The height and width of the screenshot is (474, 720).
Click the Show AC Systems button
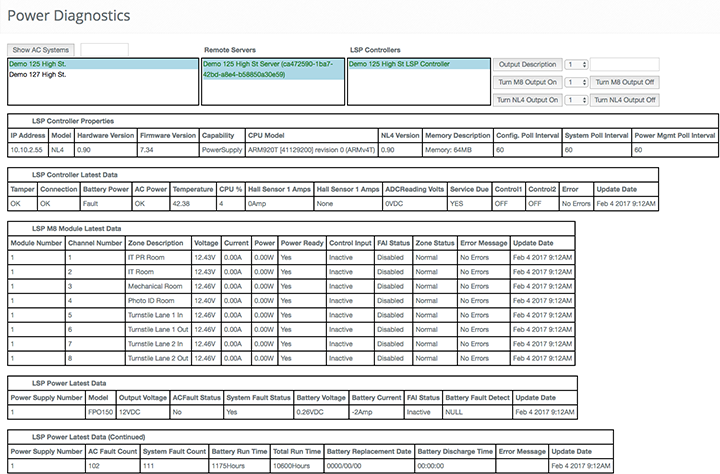(41, 49)
